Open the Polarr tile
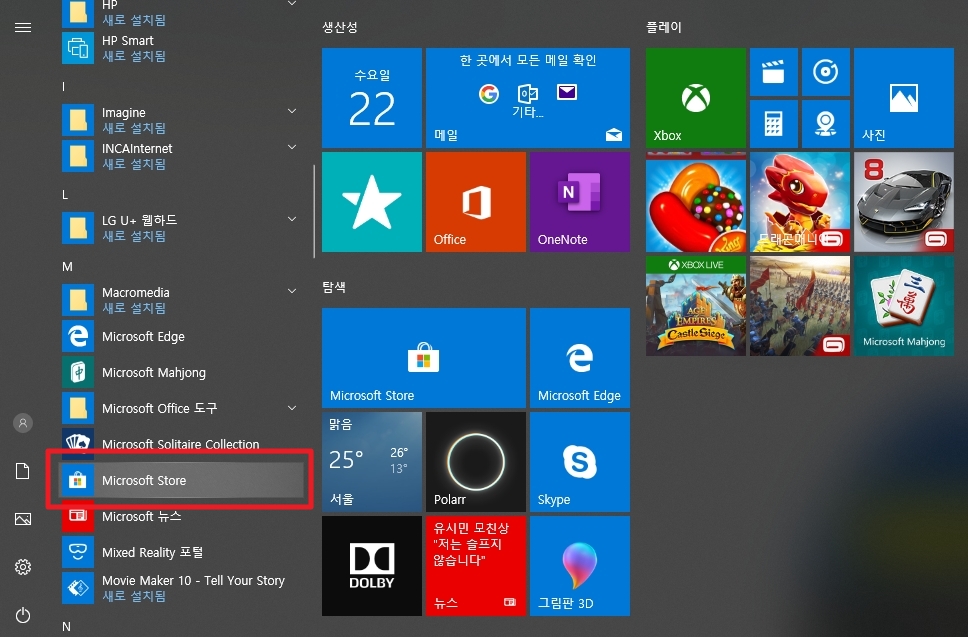The height and width of the screenshot is (637, 968). pos(475,462)
